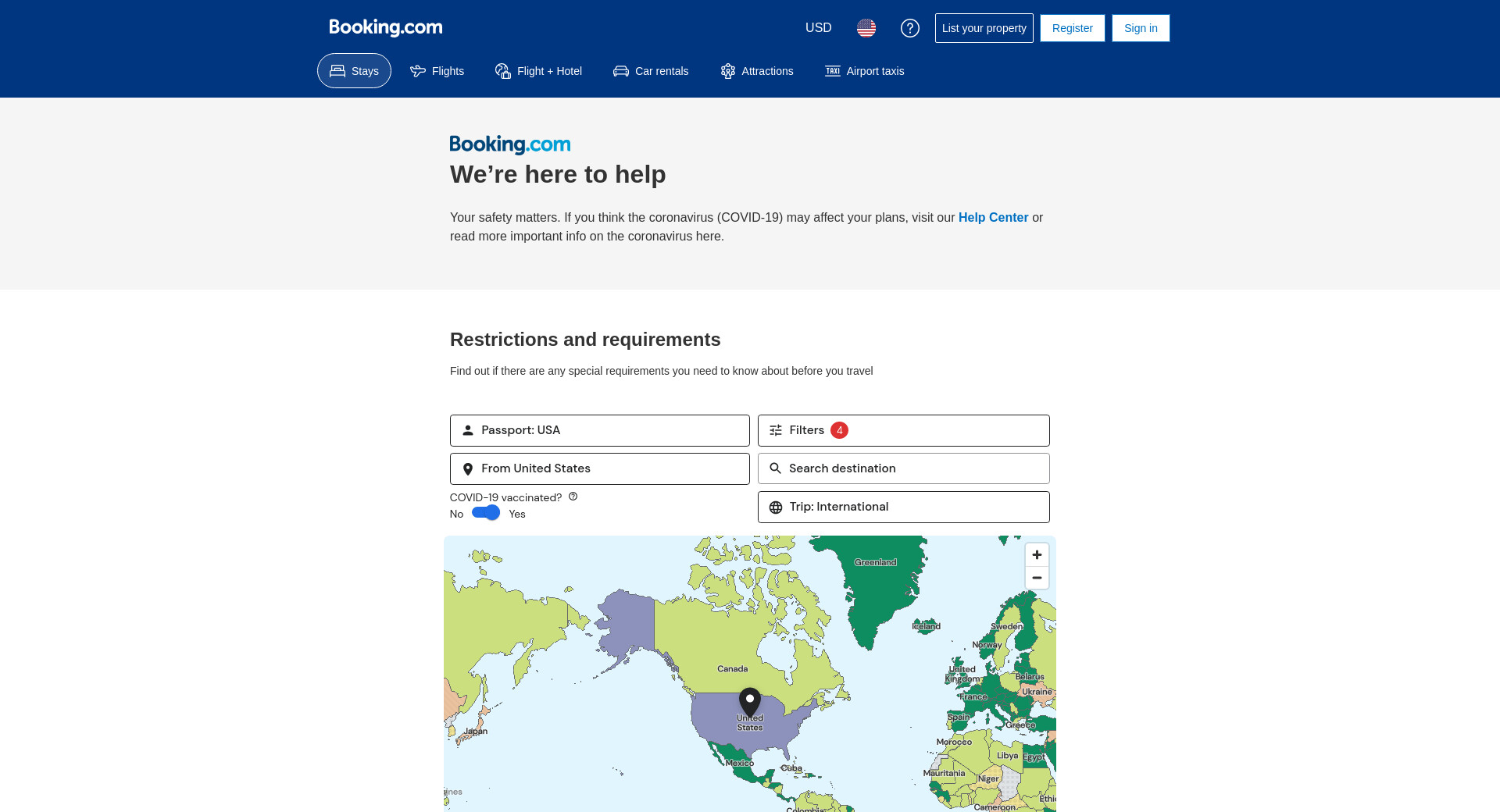1500x812 pixels.
Task: Click the Search destination field
Action: pyautogui.click(x=903, y=468)
